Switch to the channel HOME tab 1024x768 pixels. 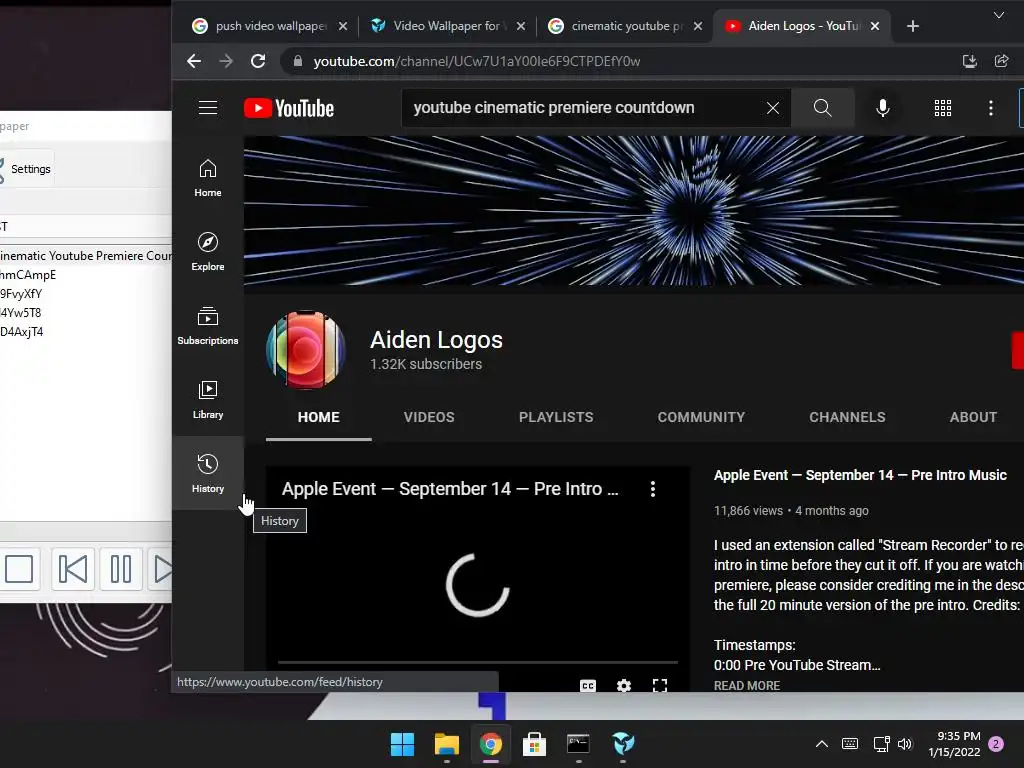tap(319, 417)
